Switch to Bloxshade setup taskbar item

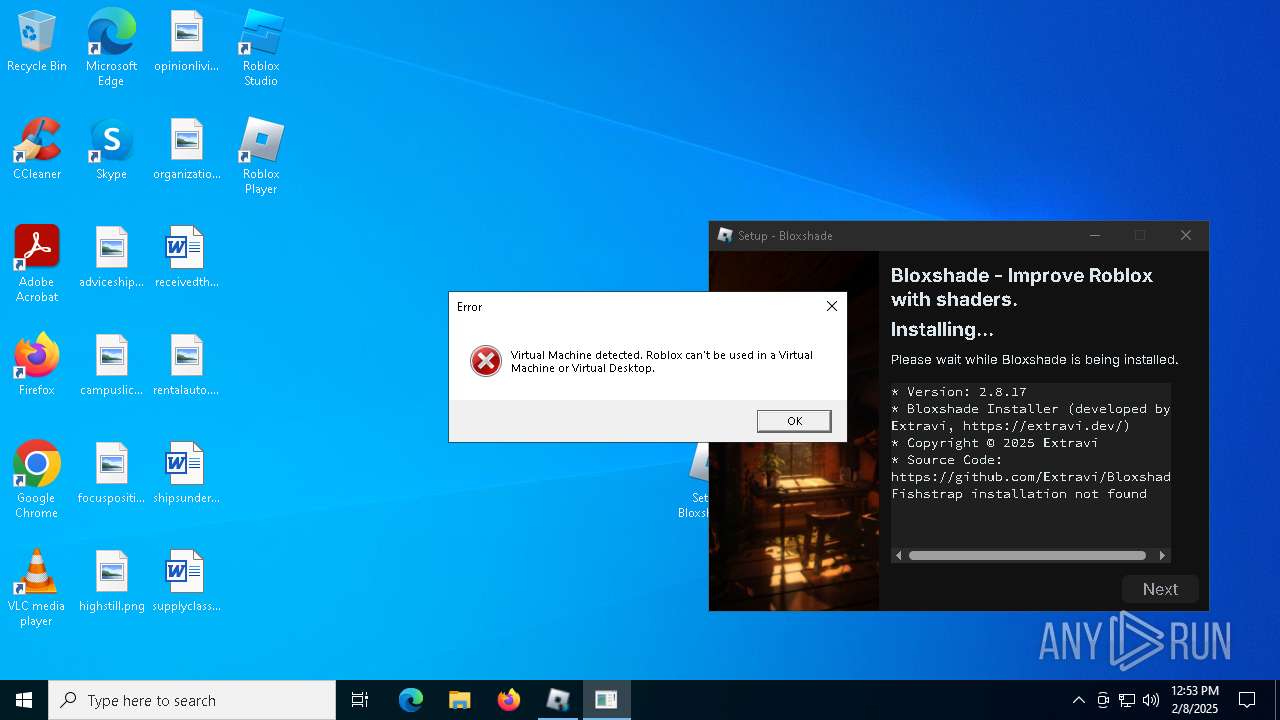click(606, 700)
